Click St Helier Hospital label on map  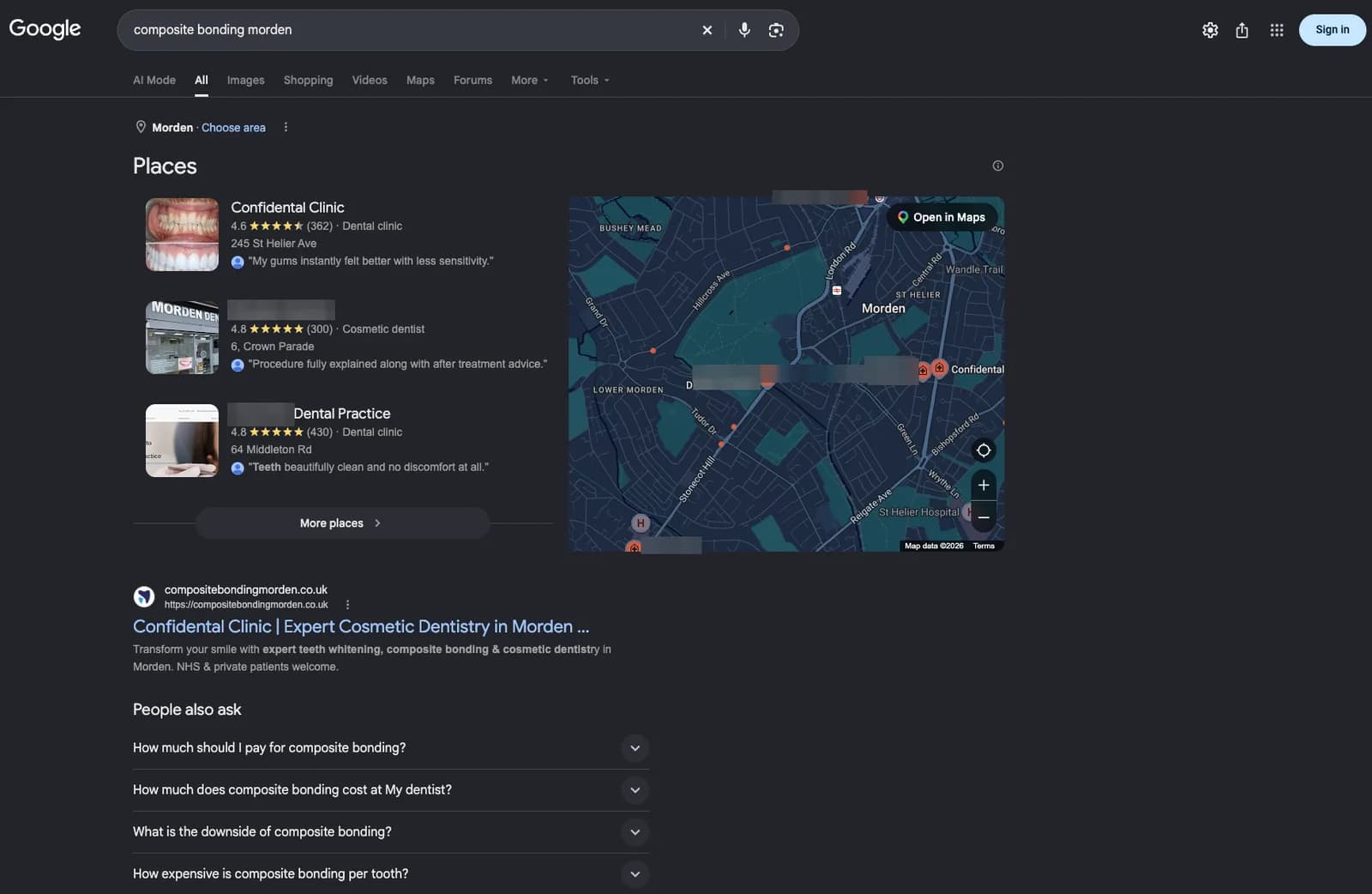click(x=918, y=512)
